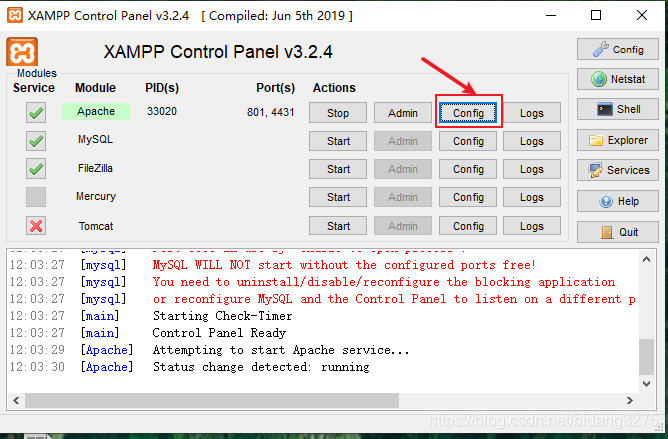This screenshot has width=668, height=439.
Task: Toggle Apache service checkbox
Action: point(36,113)
